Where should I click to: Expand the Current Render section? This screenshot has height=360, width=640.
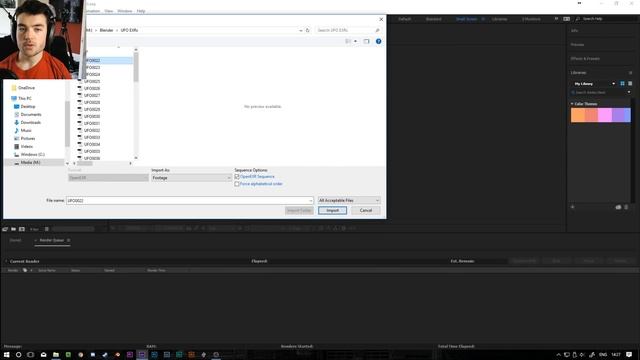pyautogui.click(x=6, y=261)
